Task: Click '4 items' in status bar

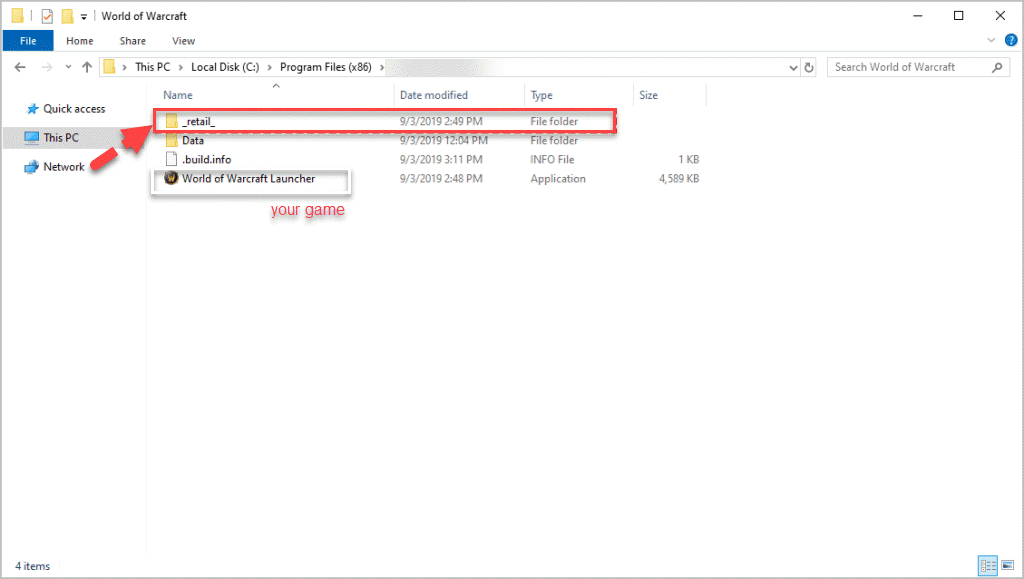Action: [33, 566]
